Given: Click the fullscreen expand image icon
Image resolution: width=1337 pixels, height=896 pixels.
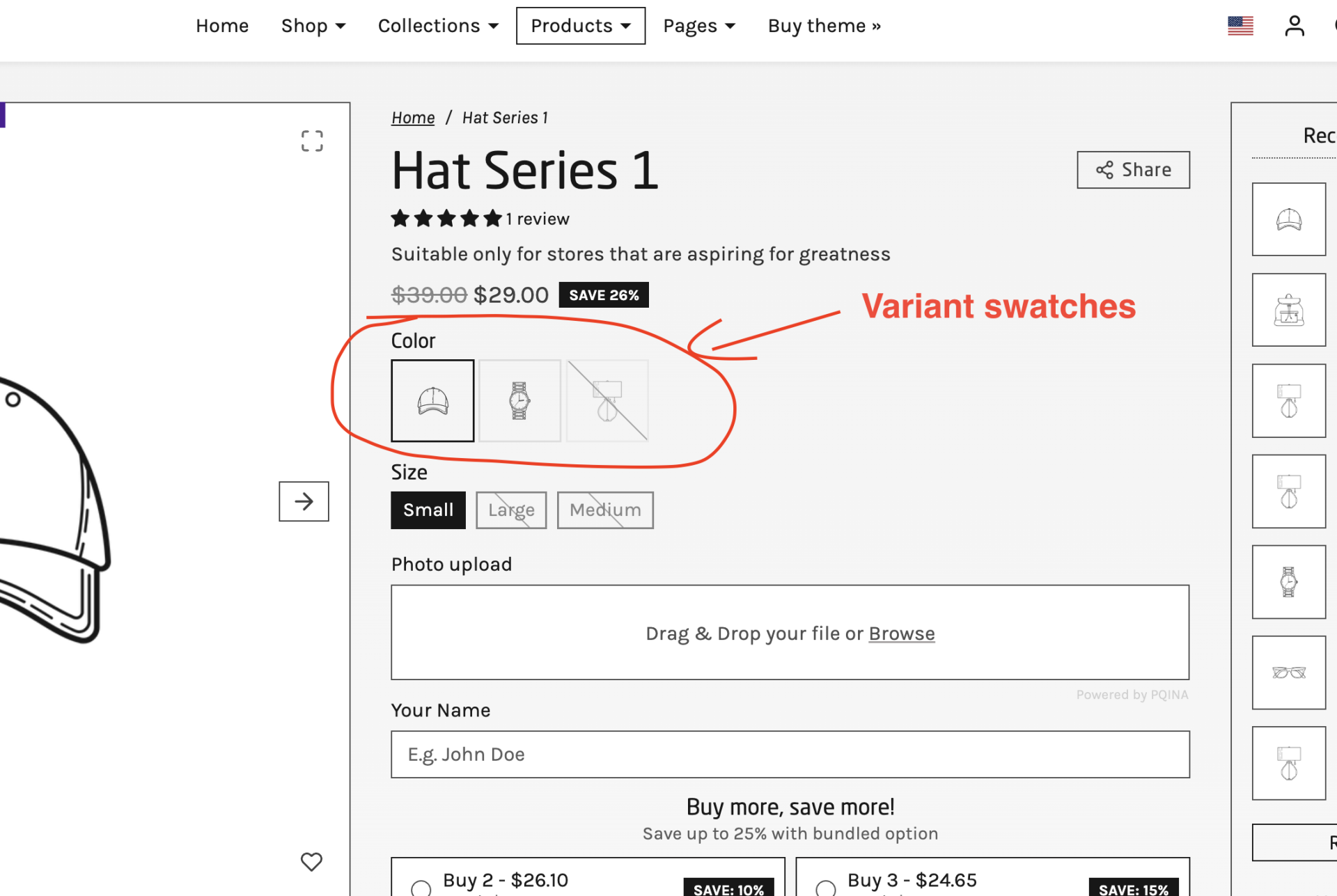Looking at the screenshot, I should point(312,141).
